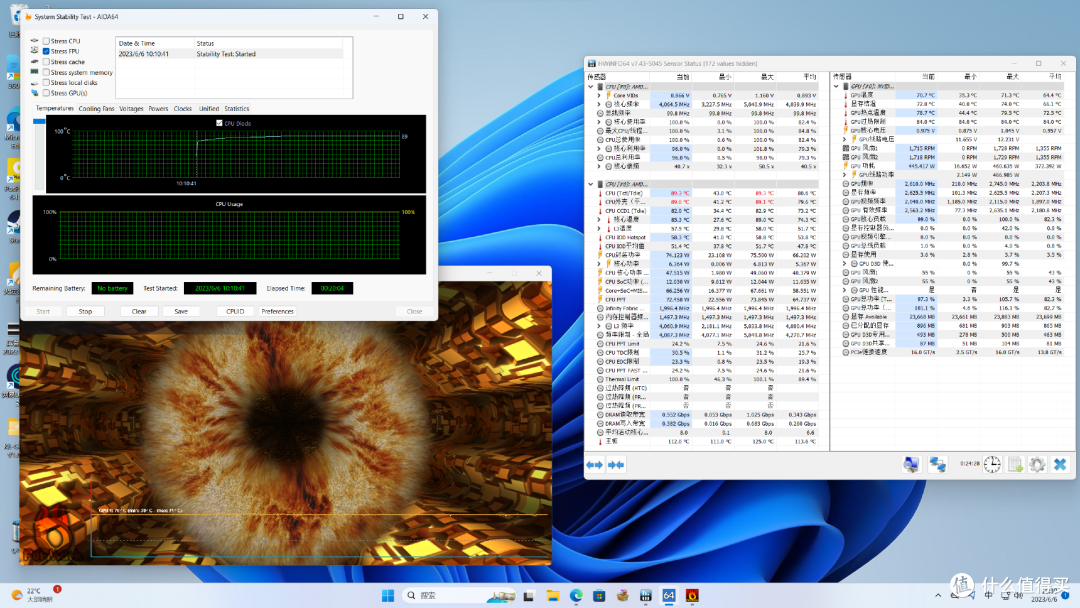Switch to the Statistics tab
This screenshot has width=1080, height=608.
(x=236, y=109)
